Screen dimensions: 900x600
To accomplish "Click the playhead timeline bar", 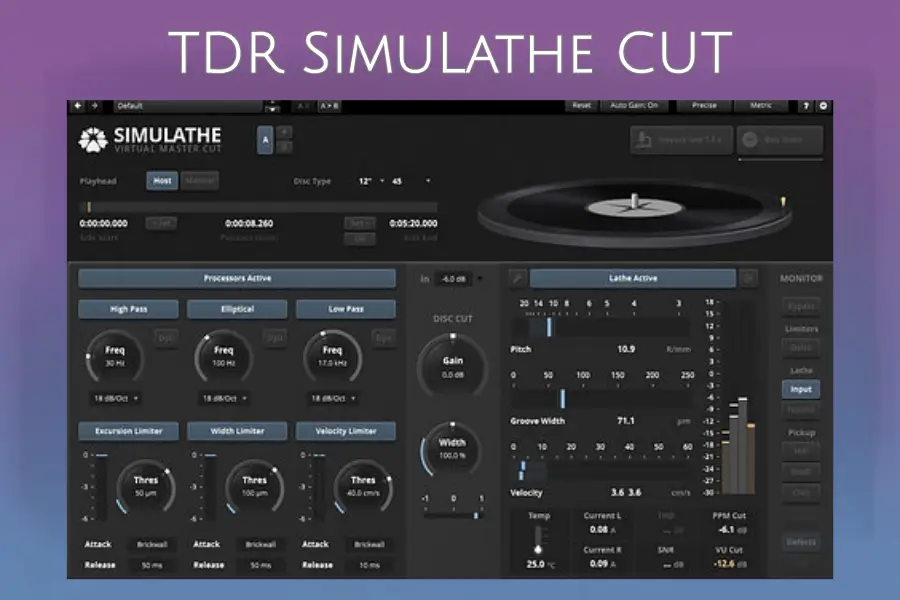I will 258,207.
